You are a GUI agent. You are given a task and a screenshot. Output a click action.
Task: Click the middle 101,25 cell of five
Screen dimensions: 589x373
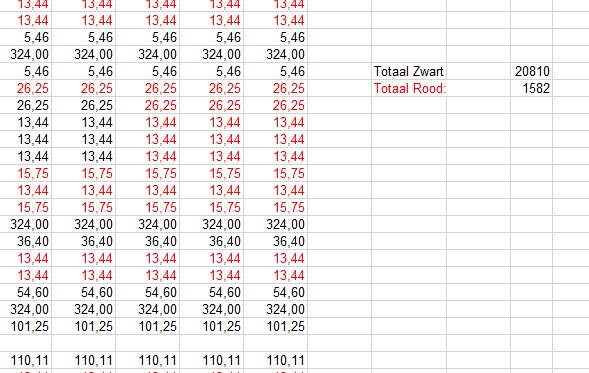[148, 326]
